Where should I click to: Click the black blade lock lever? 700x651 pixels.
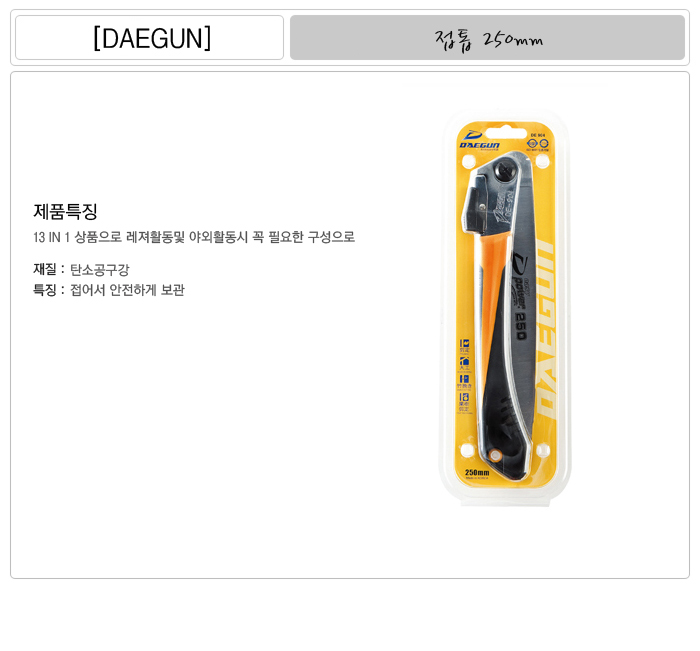coord(475,205)
